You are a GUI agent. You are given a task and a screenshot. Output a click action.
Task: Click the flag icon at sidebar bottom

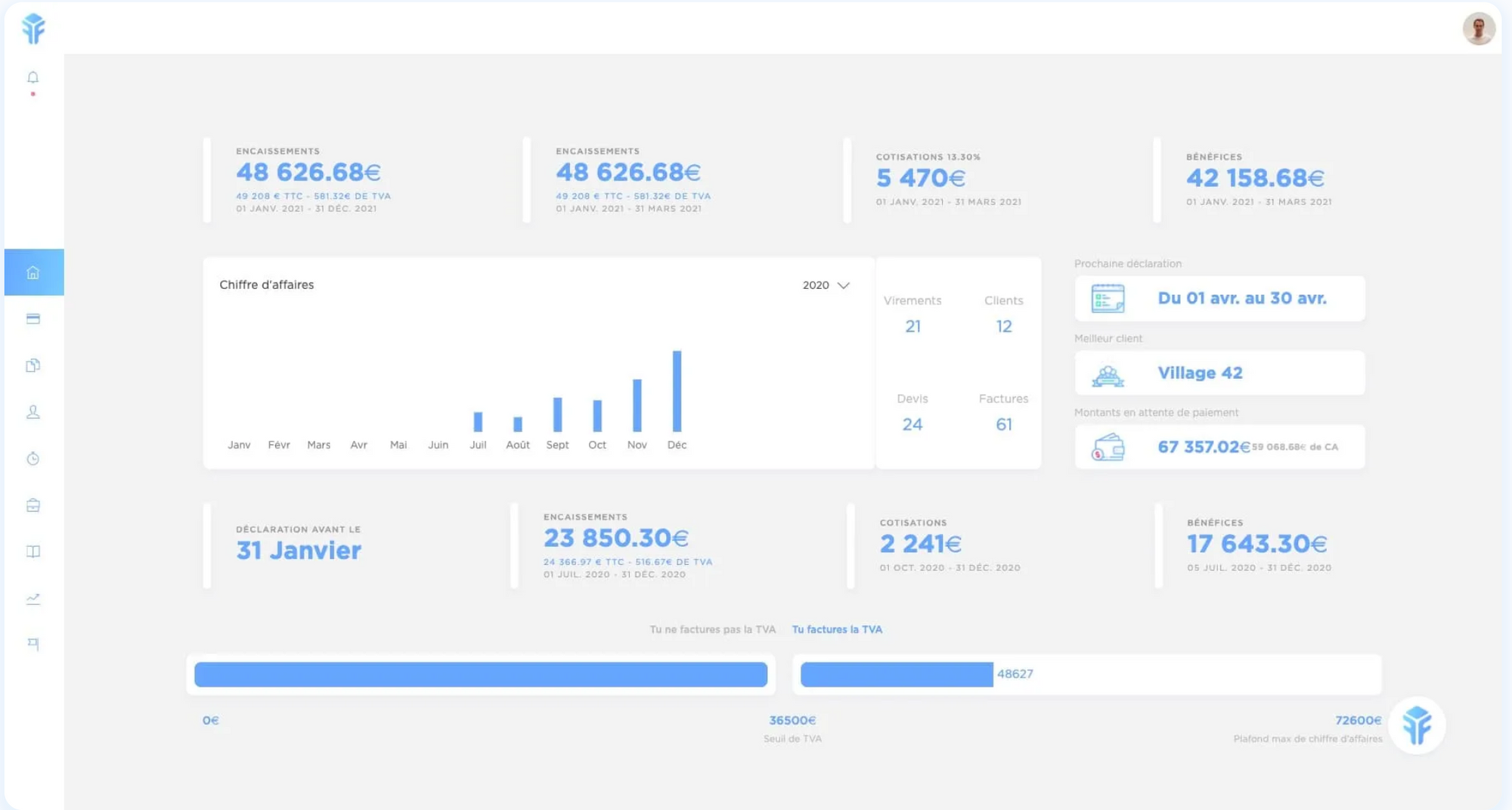pyautogui.click(x=33, y=644)
